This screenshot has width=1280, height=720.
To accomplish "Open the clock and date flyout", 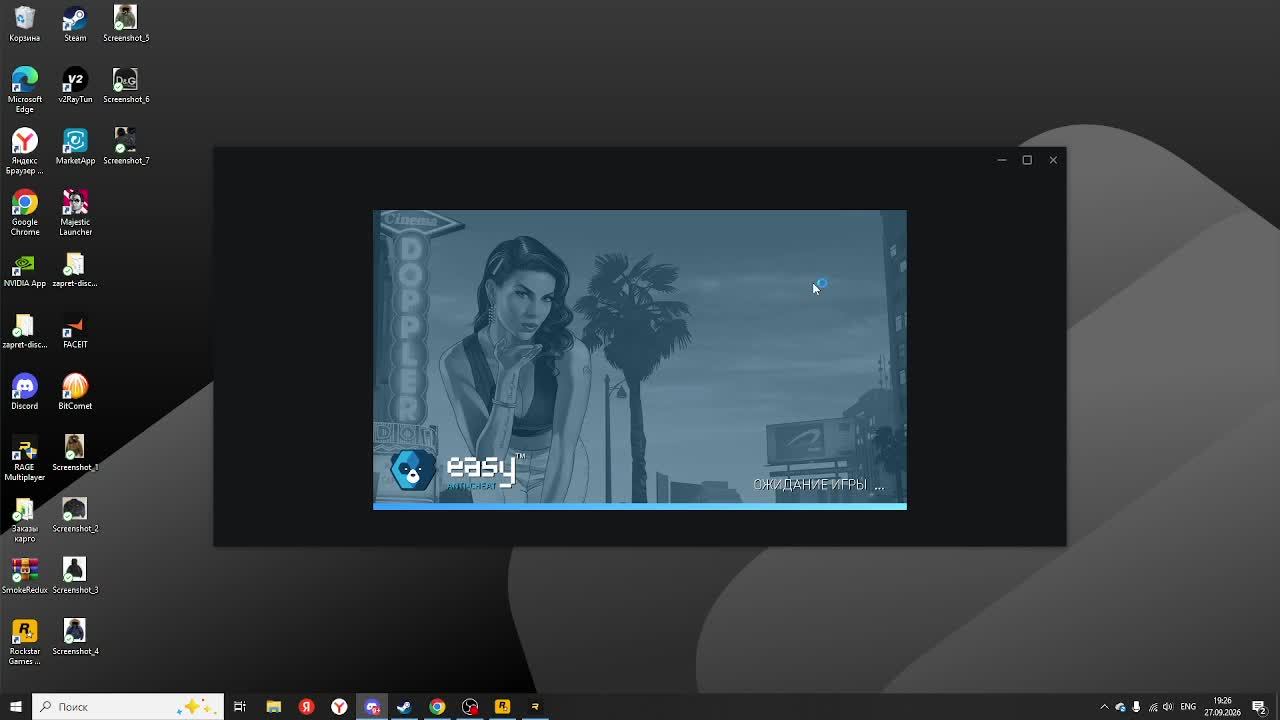I will coord(1222,707).
